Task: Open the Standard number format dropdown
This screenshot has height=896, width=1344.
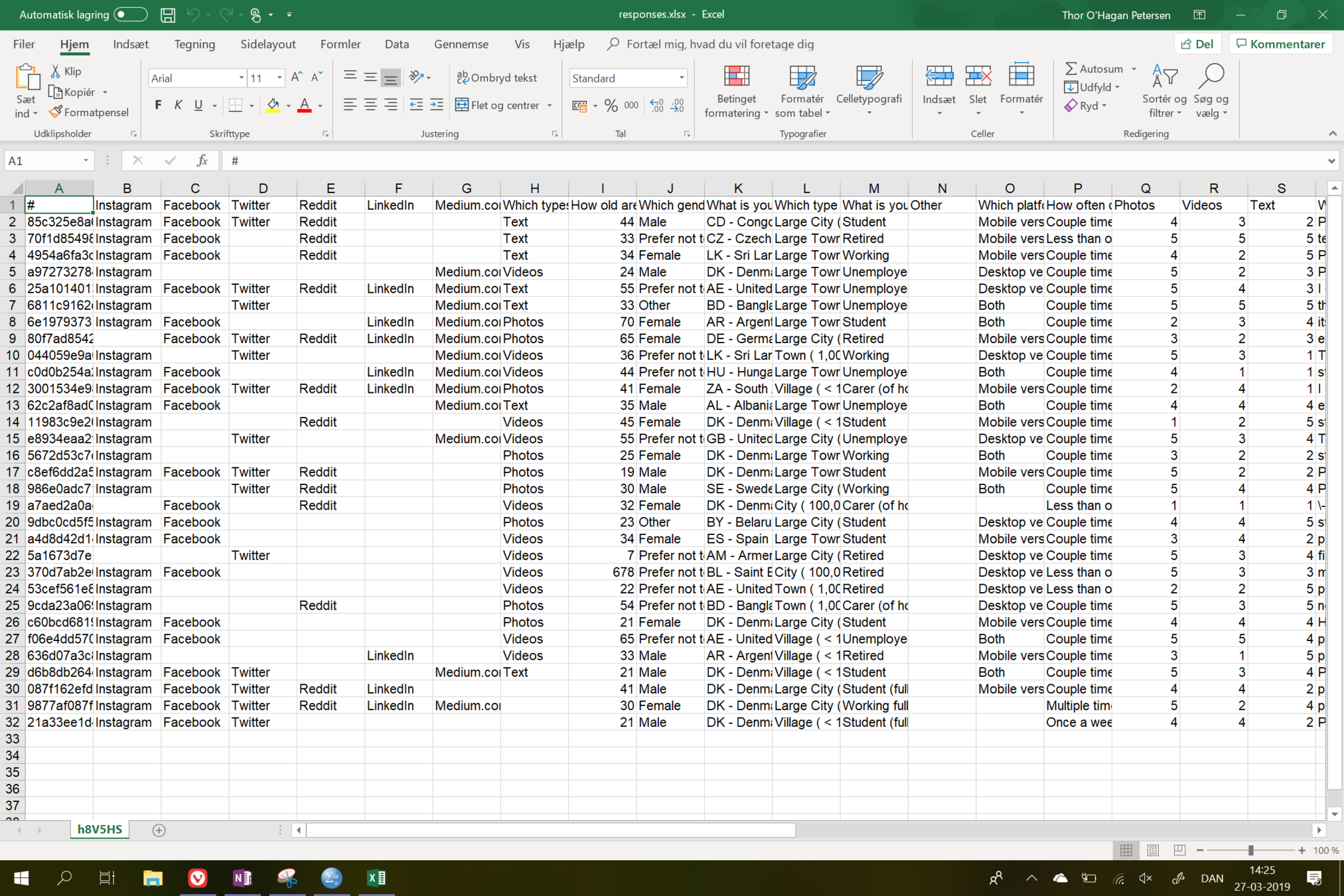Action: 681,78
